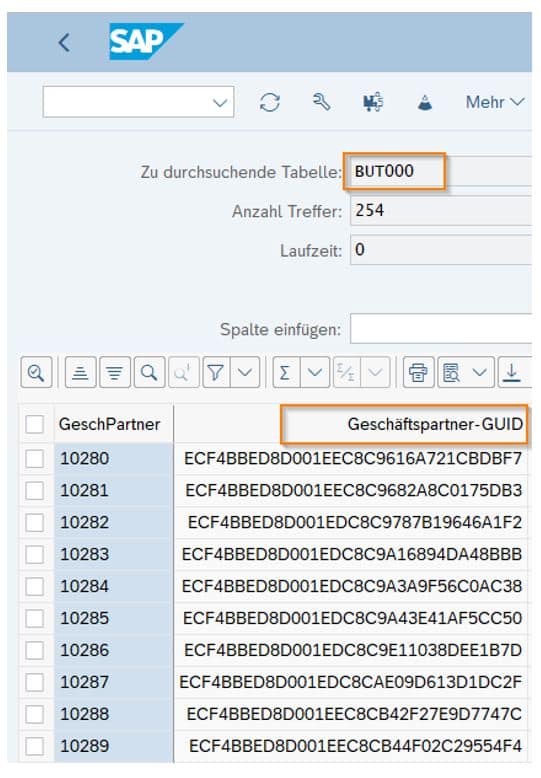Click the export download icon
This screenshot has height=778, width=541.
click(x=512, y=373)
